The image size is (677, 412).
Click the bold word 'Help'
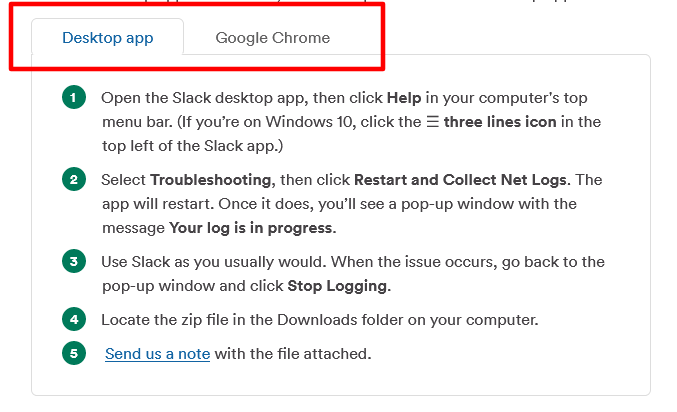[x=404, y=98]
